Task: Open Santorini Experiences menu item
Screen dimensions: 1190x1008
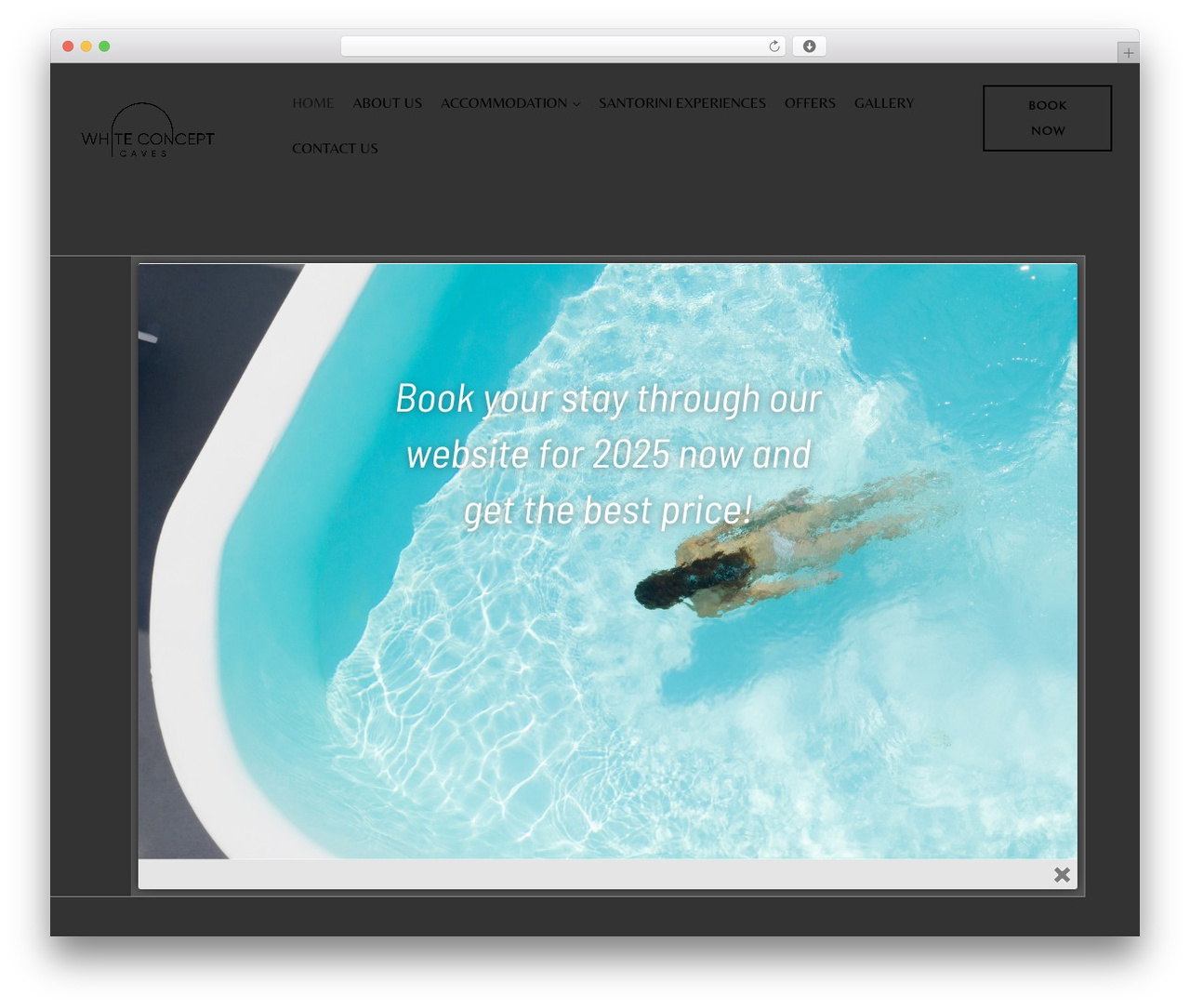Action: click(x=682, y=103)
